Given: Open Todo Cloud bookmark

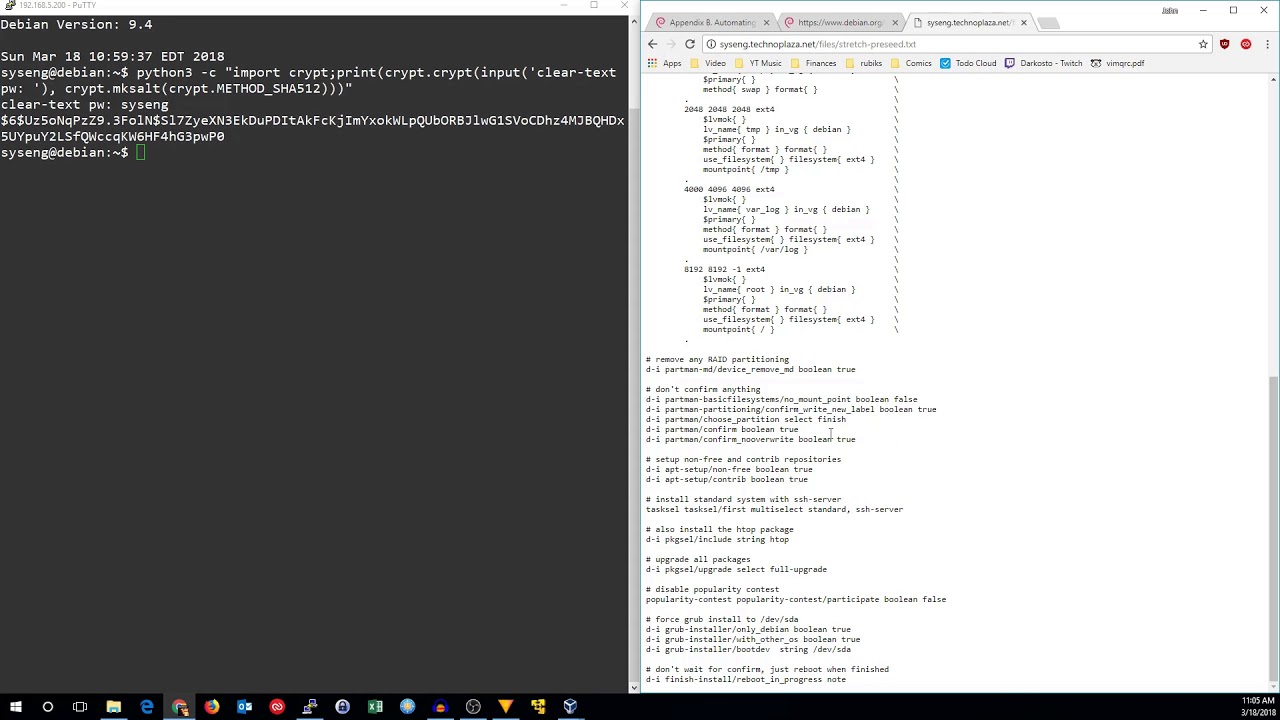Looking at the screenshot, I should tap(968, 63).
